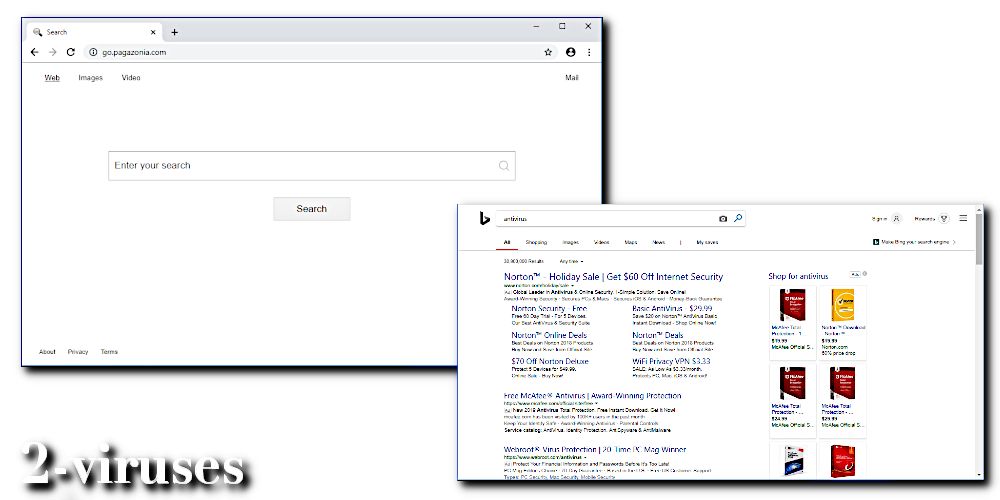1000x500 pixels.
Task: Close the Search tab
Action: pyautogui.click(x=153, y=33)
